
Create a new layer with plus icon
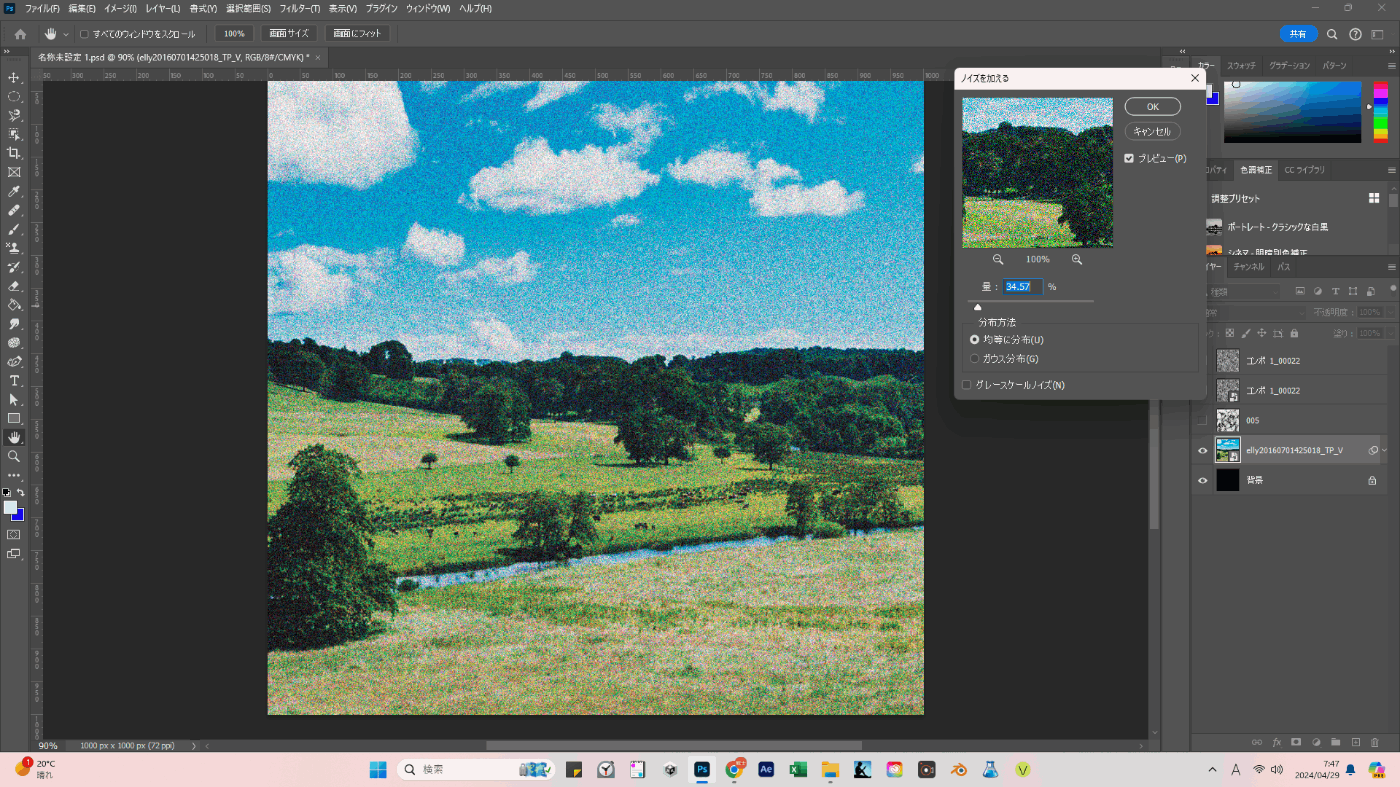(1356, 742)
